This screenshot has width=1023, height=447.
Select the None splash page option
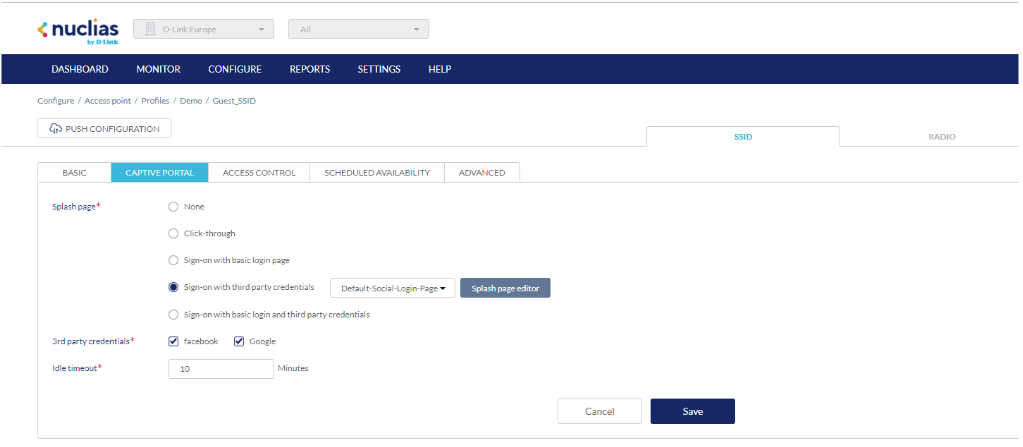174,206
